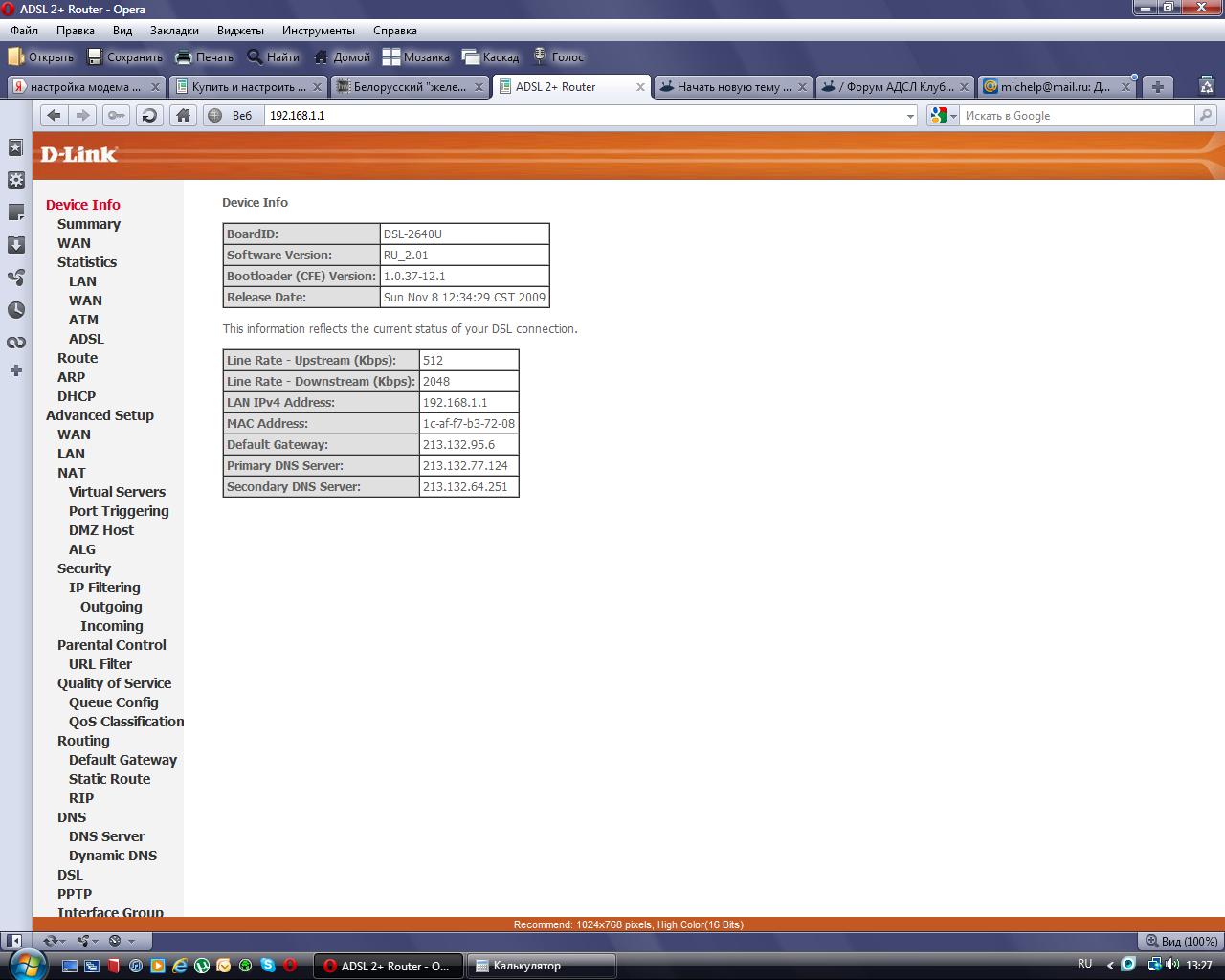Switch to the Купить и настроить tab

249,87
